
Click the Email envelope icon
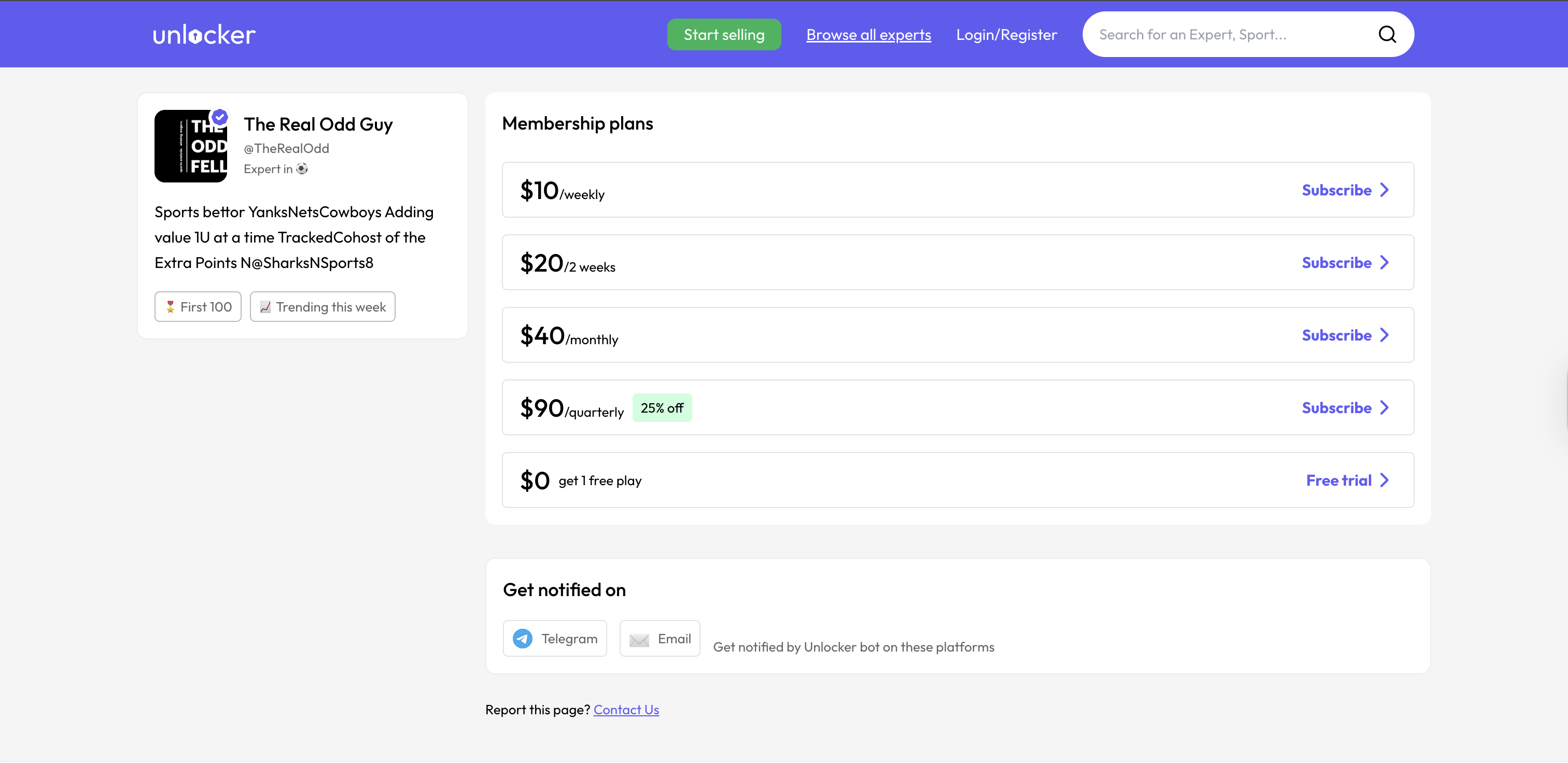click(638, 639)
